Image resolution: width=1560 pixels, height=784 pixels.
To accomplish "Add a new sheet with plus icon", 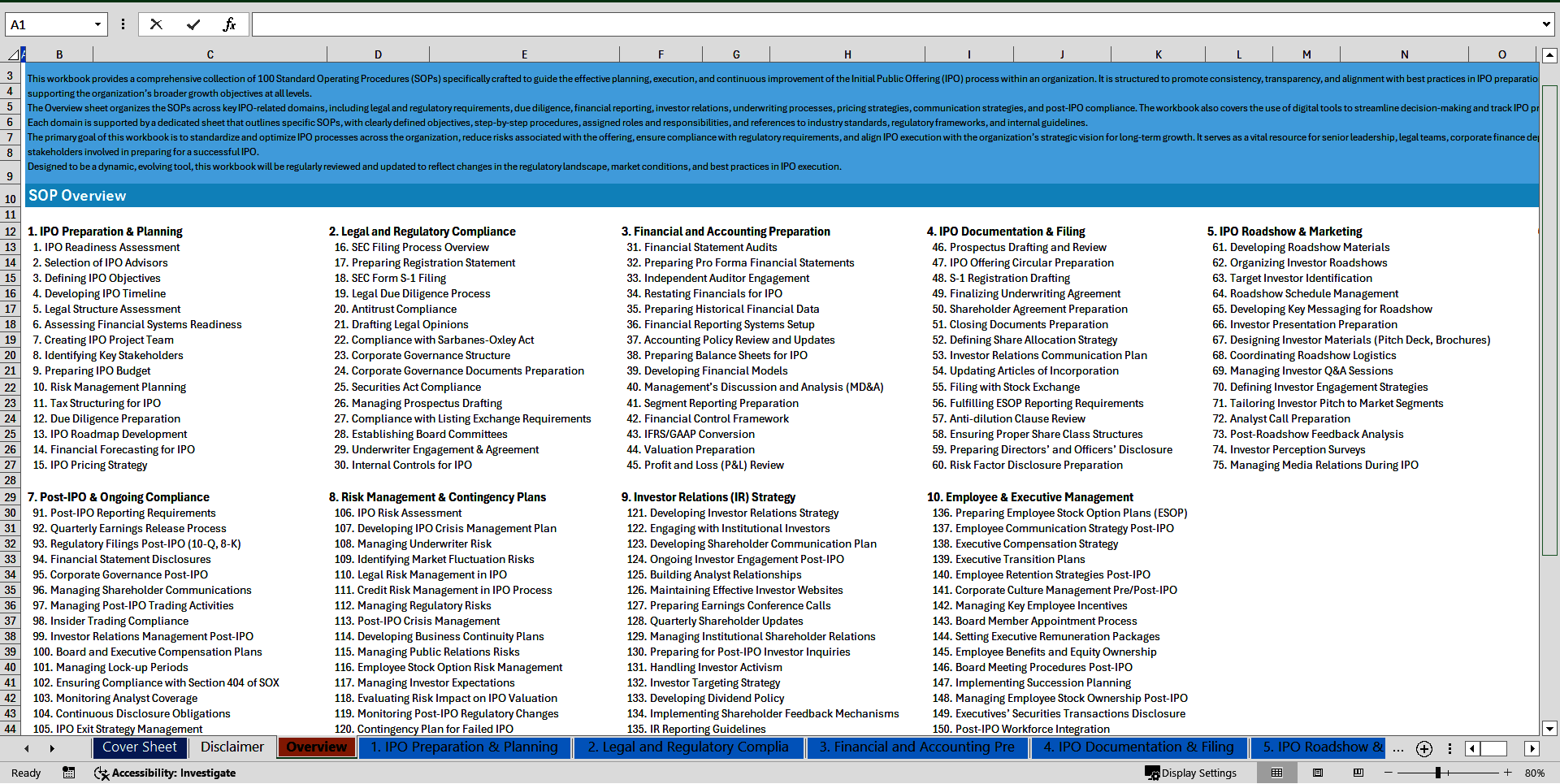I will click(x=1423, y=748).
